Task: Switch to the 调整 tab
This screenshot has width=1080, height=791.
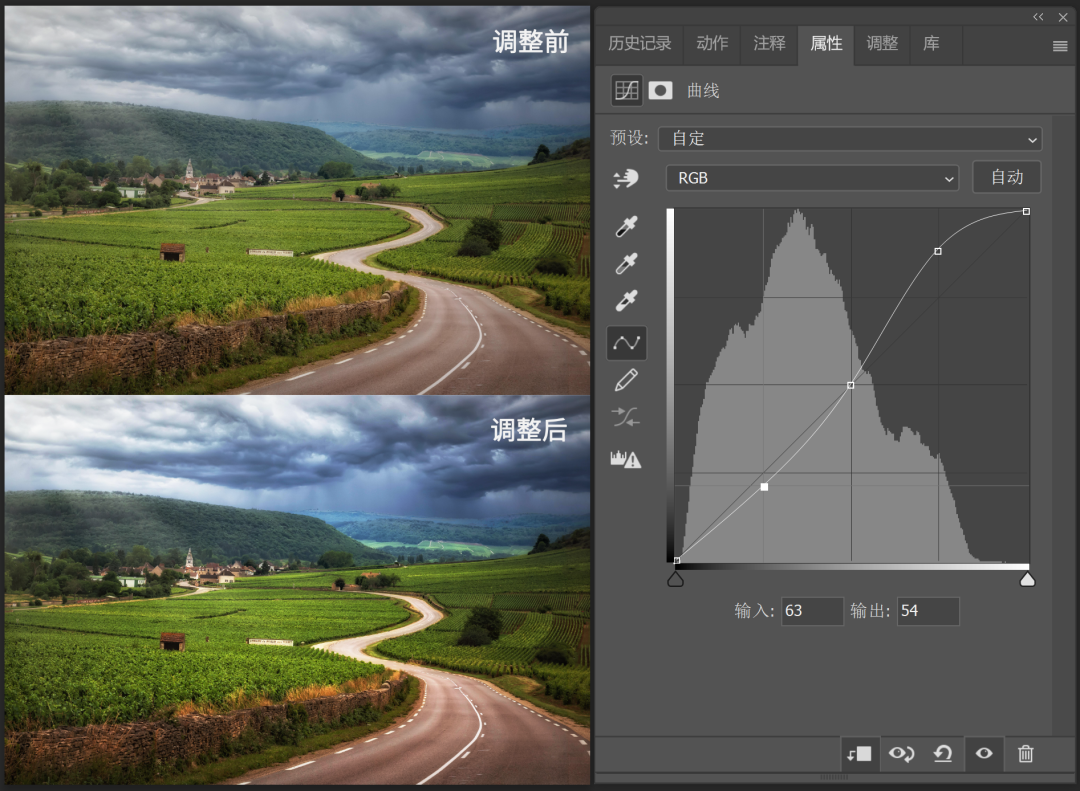Action: (882, 44)
